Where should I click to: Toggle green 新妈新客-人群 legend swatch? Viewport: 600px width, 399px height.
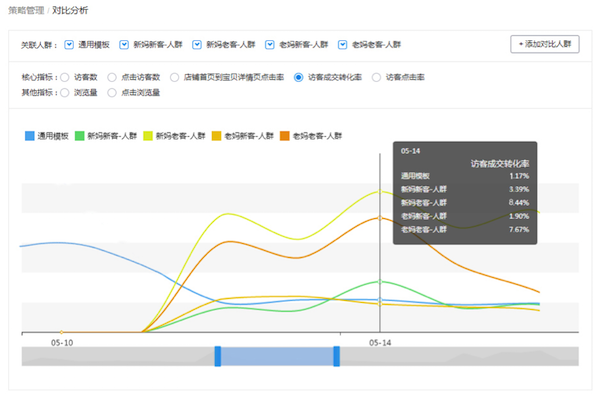80,136
